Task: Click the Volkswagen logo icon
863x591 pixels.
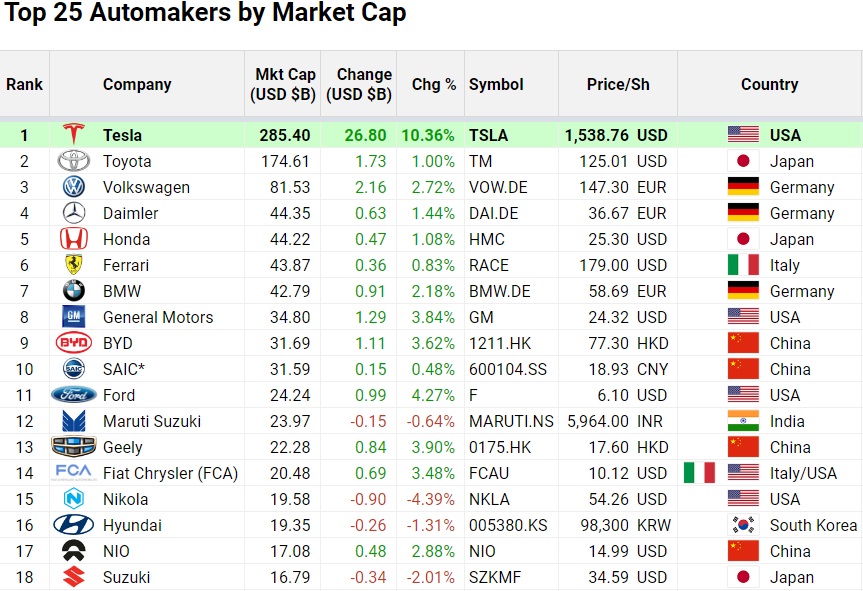Action: point(74,187)
